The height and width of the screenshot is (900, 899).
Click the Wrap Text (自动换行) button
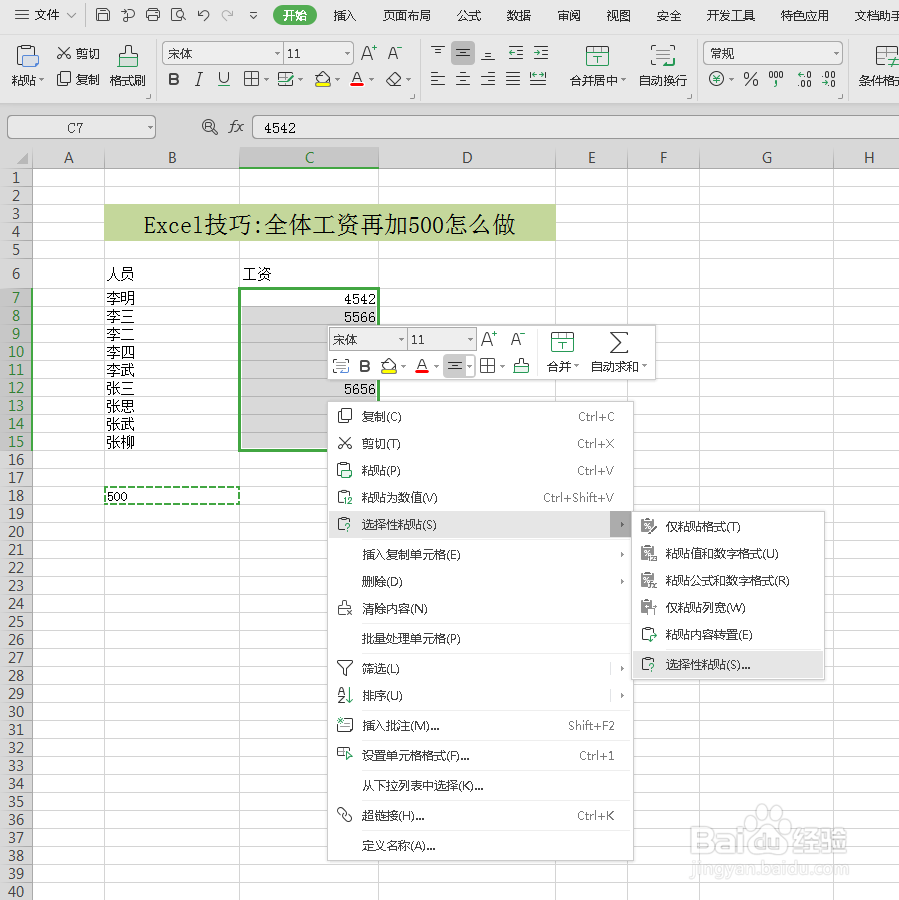pyautogui.click(x=662, y=66)
